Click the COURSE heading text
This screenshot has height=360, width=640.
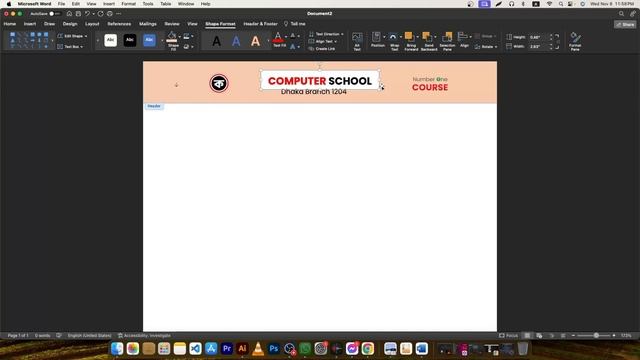tap(430, 87)
